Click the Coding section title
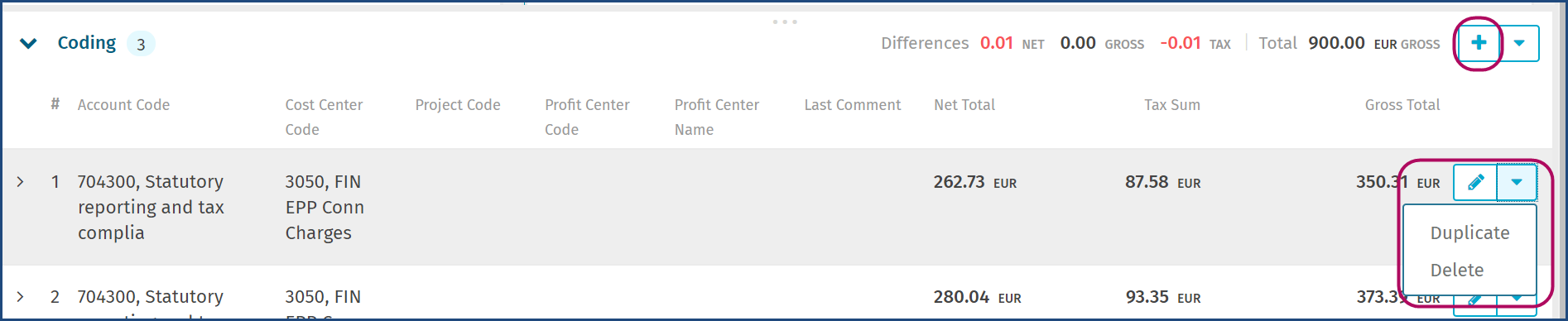1568x321 pixels. pos(87,43)
